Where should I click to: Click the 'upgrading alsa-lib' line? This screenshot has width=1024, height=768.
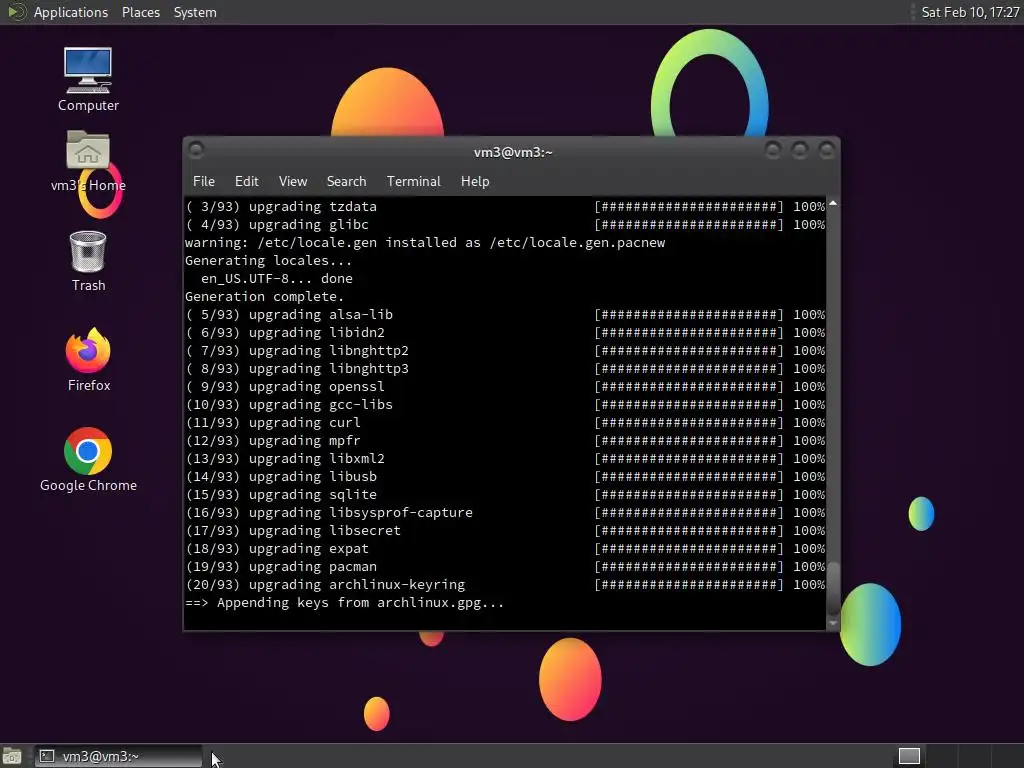(x=505, y=315)
